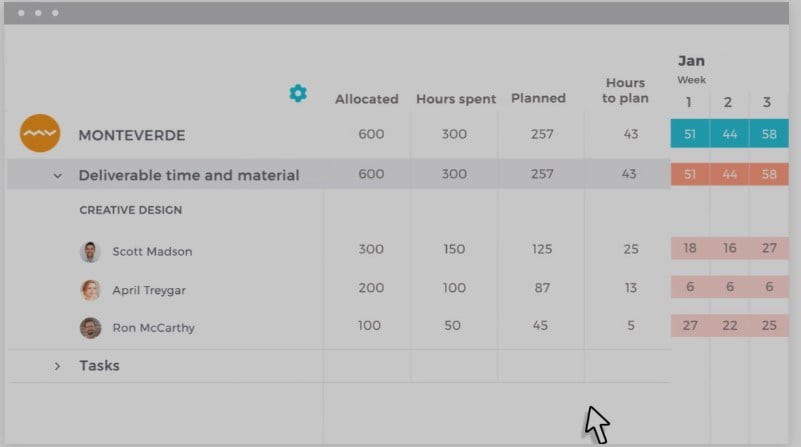Select the Hours spent column header
This screenshot has width=801, height=447.
[456, 99]
